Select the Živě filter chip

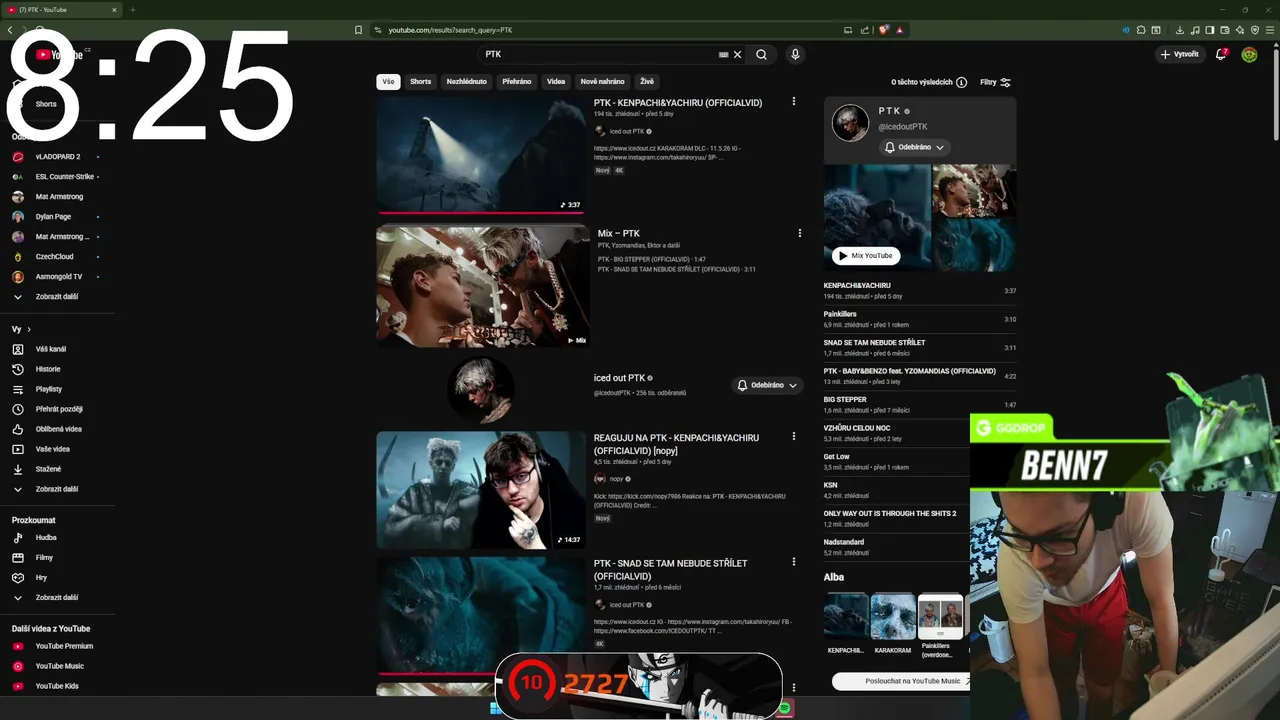tap(647, 82)
